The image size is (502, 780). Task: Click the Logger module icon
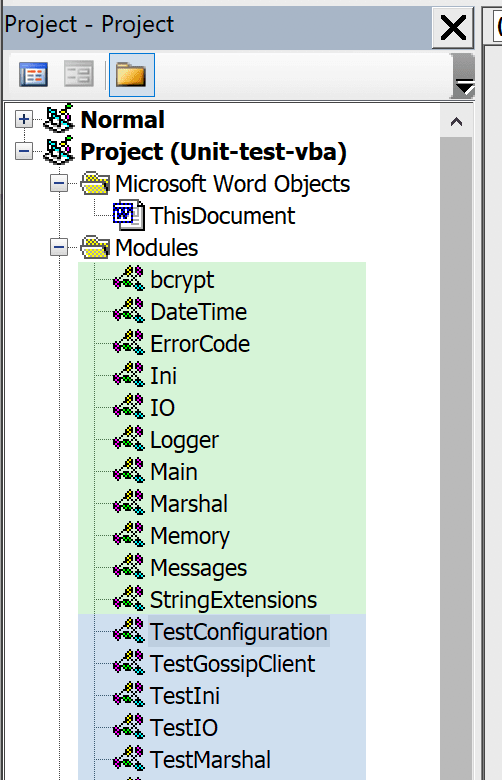pyautogui.click(x=129, y=439)
